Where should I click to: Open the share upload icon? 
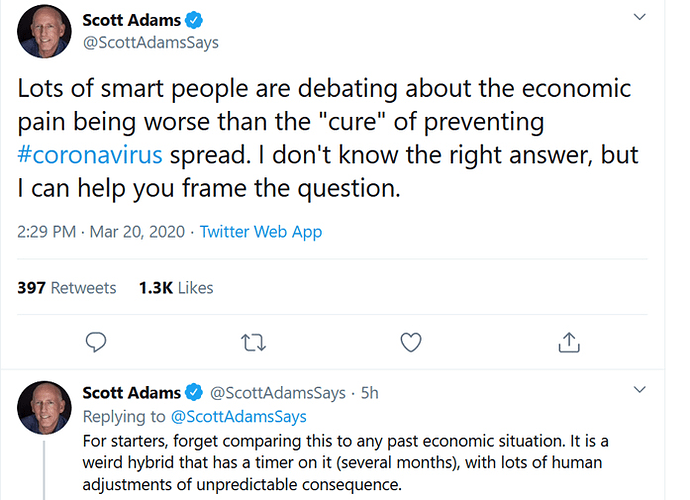(x=569, y=342)
